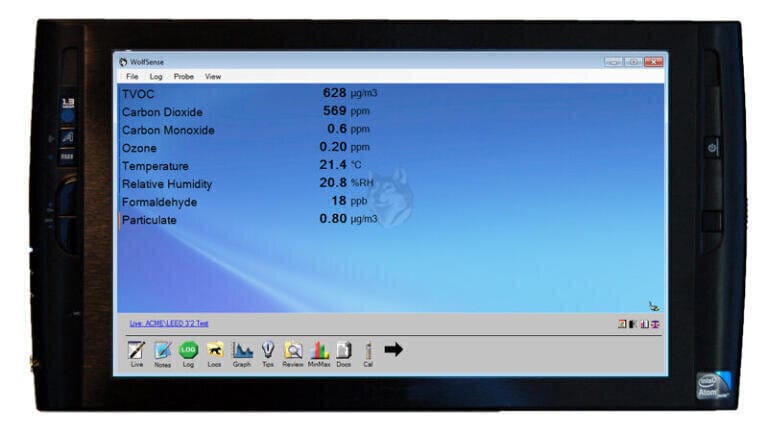Click the small red-framed status icon
Screen dimensions: 768x432
pyautogui.click(x=622, y=324)
